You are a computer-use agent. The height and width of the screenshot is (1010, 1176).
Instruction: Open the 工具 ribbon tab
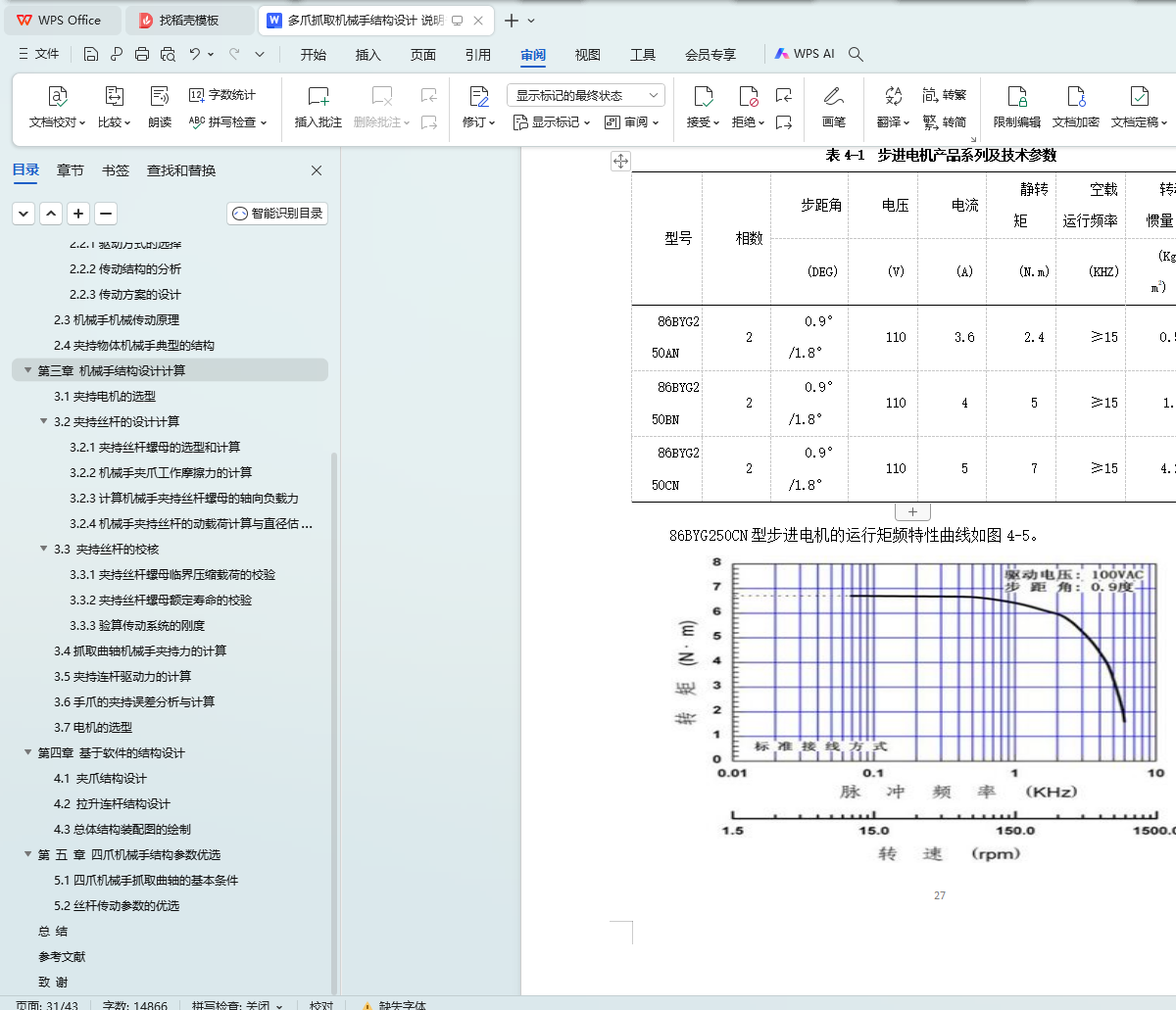click(643, 55)
